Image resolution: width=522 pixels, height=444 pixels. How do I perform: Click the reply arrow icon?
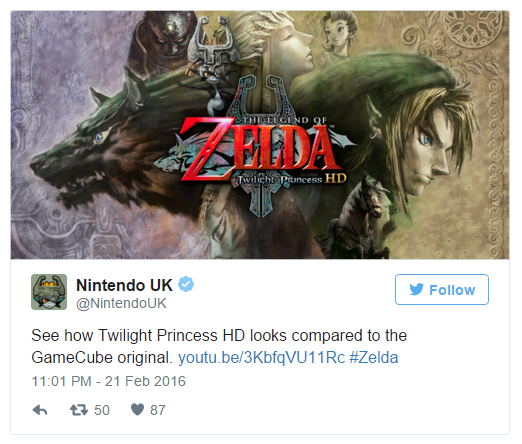[x=40, y=410]
